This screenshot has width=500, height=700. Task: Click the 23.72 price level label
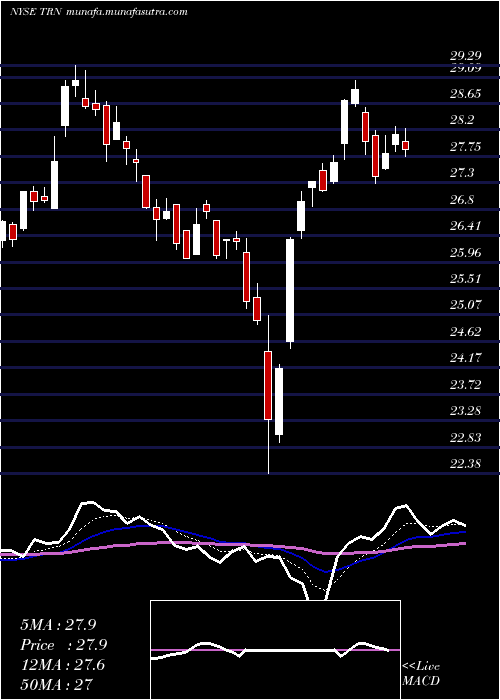465,384
